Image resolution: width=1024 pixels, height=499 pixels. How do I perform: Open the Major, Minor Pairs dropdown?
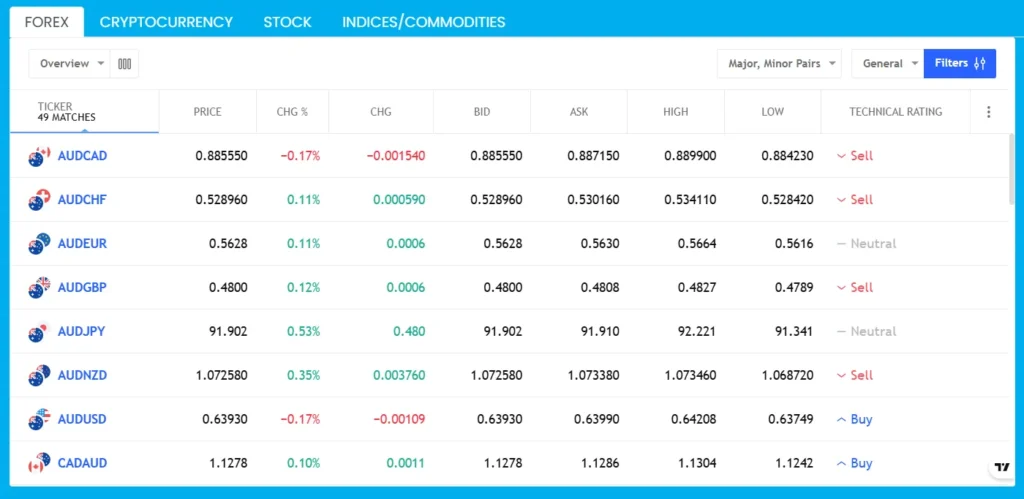779,64
